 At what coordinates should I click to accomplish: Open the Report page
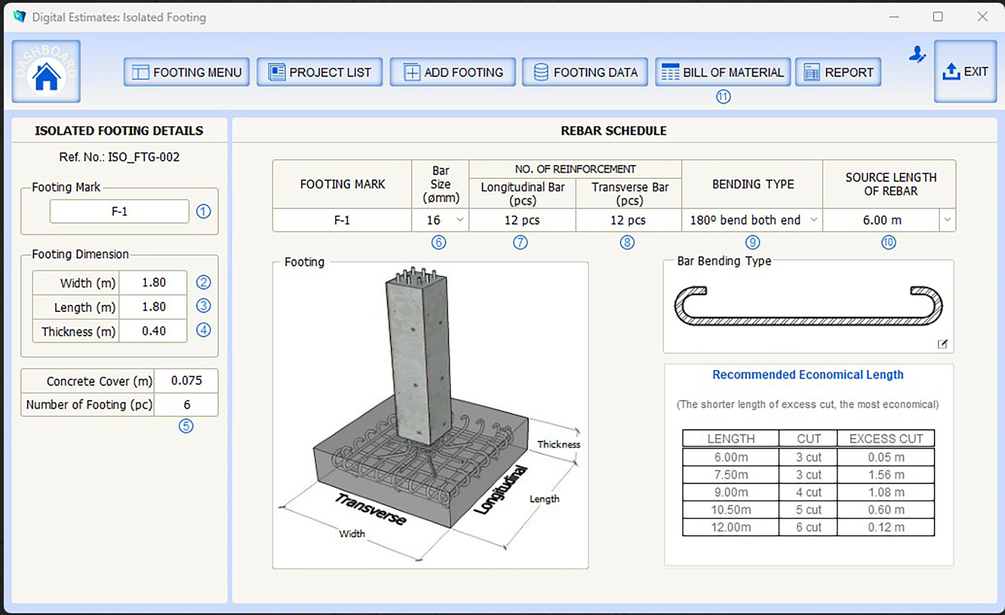[x=838, y=72]
